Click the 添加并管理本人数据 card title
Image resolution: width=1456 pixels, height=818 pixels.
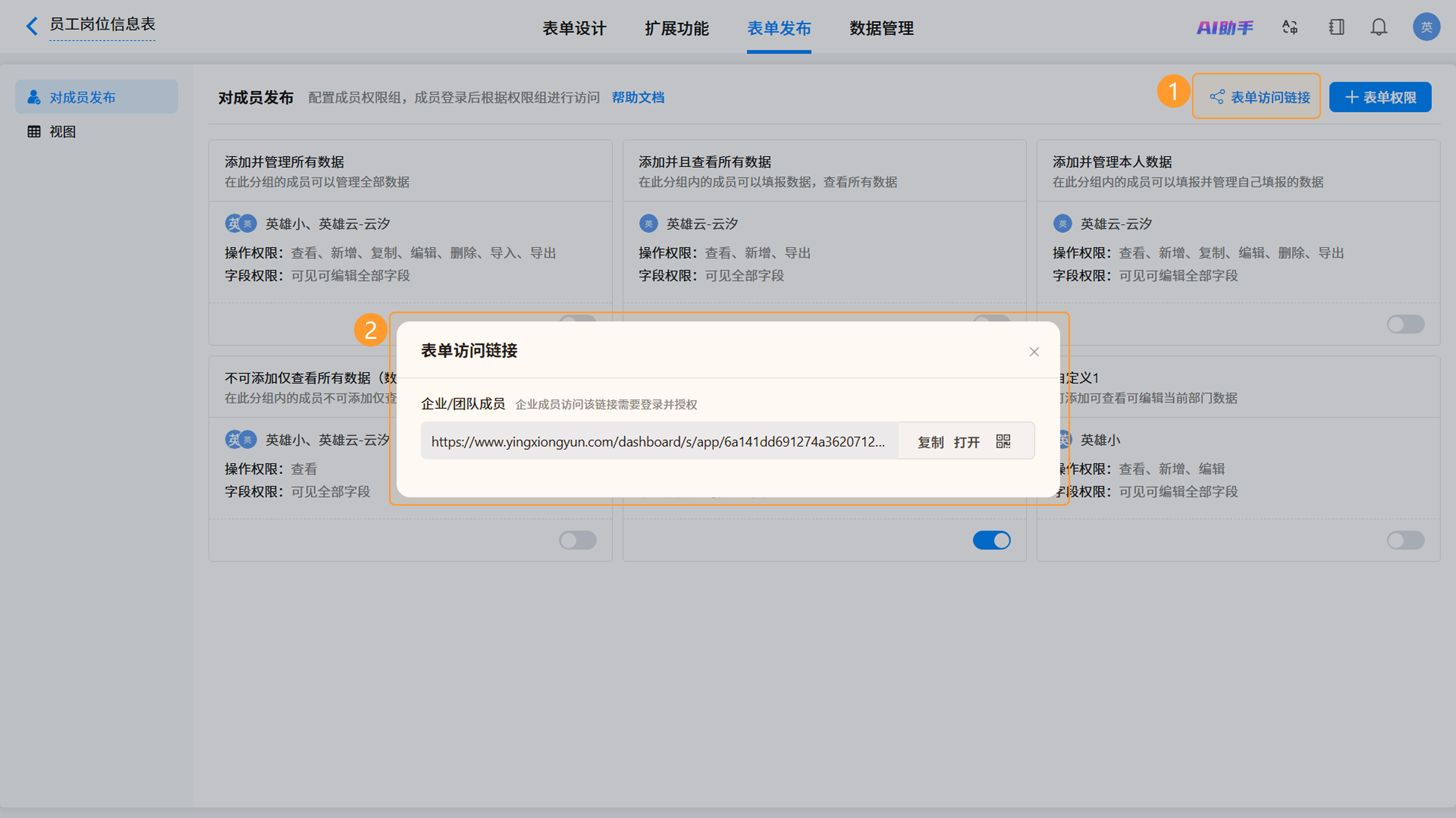[x=1112, y=162]
